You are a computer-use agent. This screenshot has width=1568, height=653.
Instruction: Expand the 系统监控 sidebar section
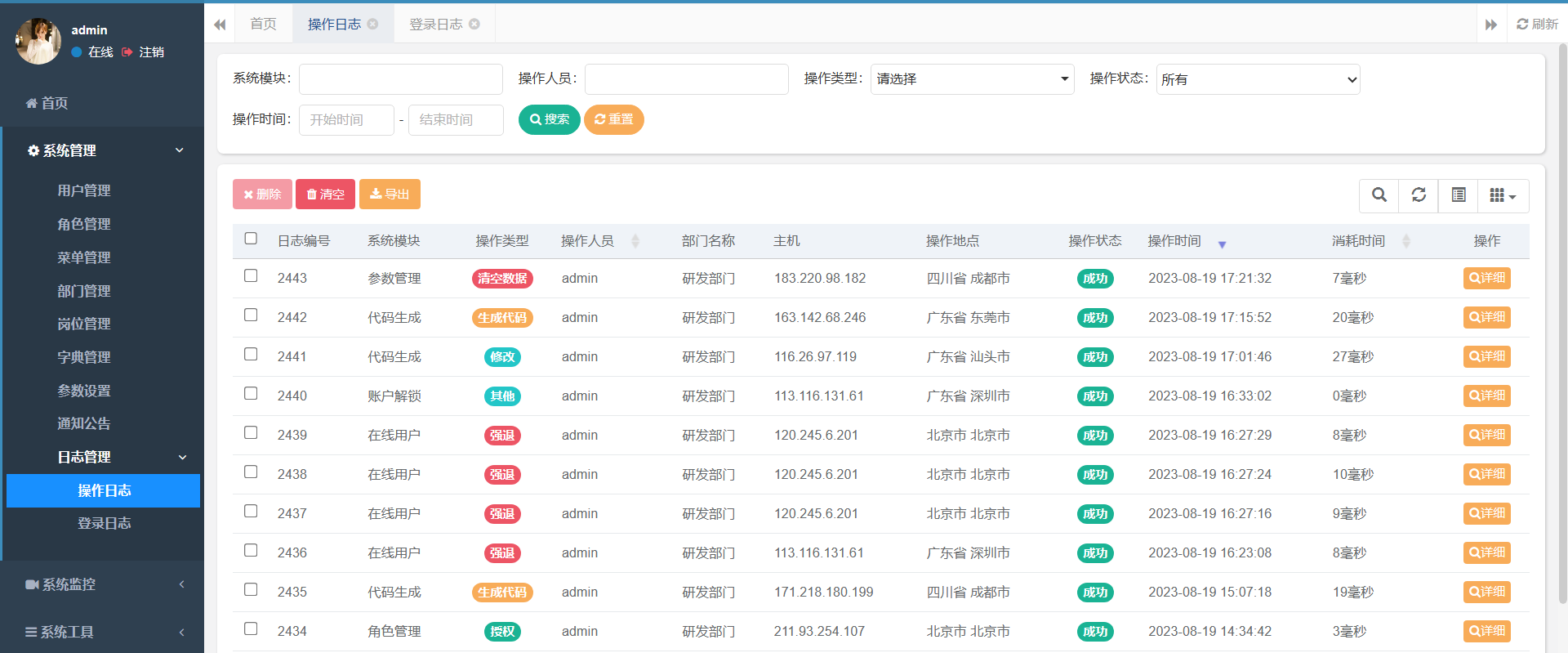(x=102, y=584)
